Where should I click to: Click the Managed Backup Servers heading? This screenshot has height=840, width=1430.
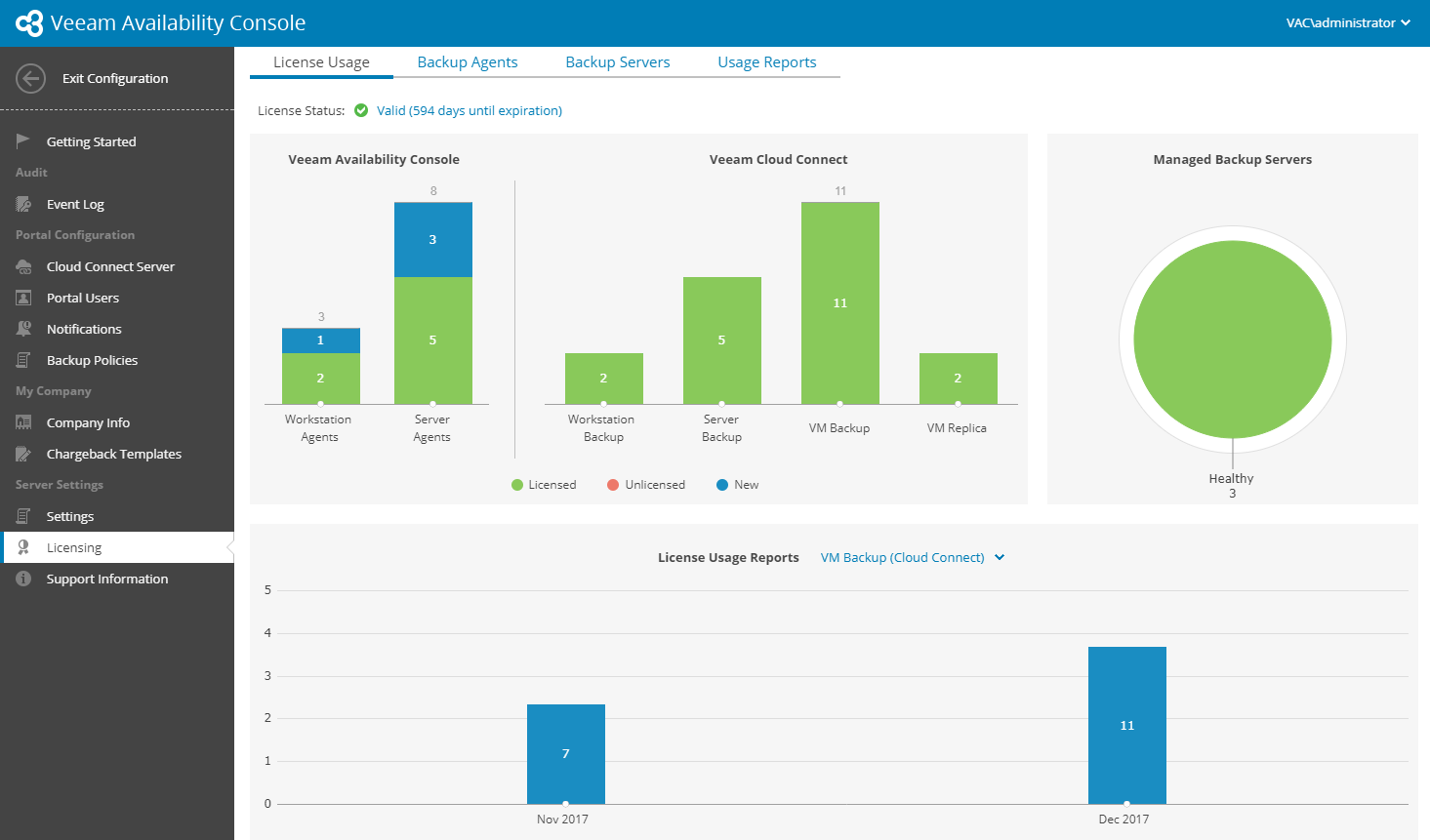tap(1233, 159)
